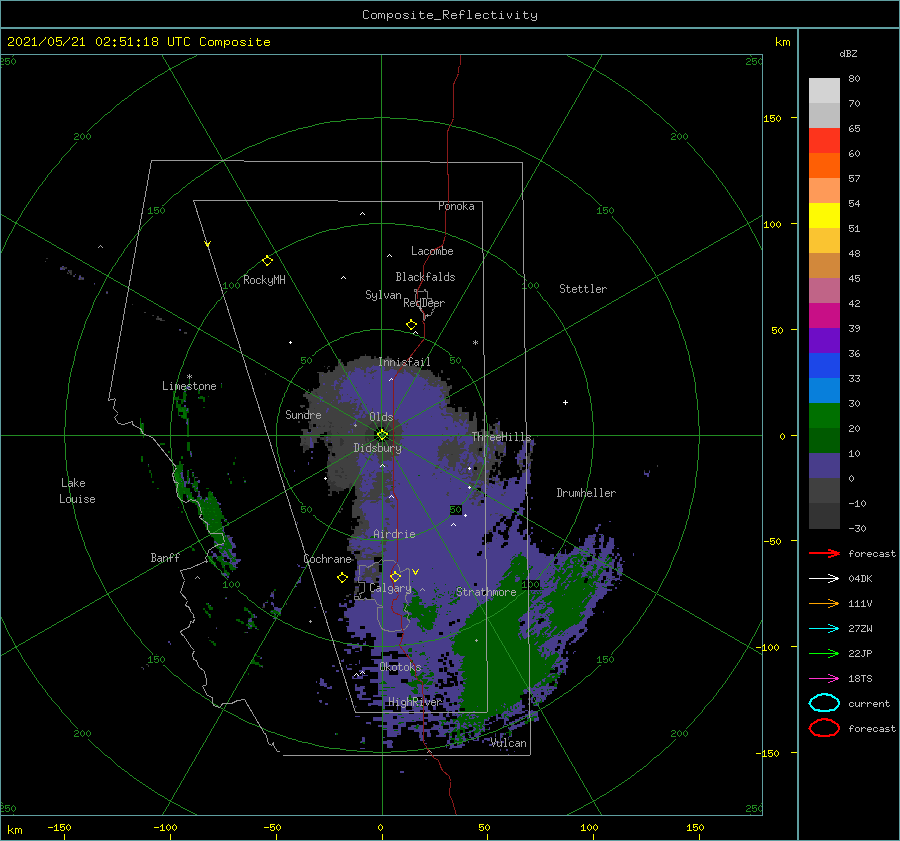Click the Calgary city label
The height and width of the screenshot is (841, 900).
(390, 588)
